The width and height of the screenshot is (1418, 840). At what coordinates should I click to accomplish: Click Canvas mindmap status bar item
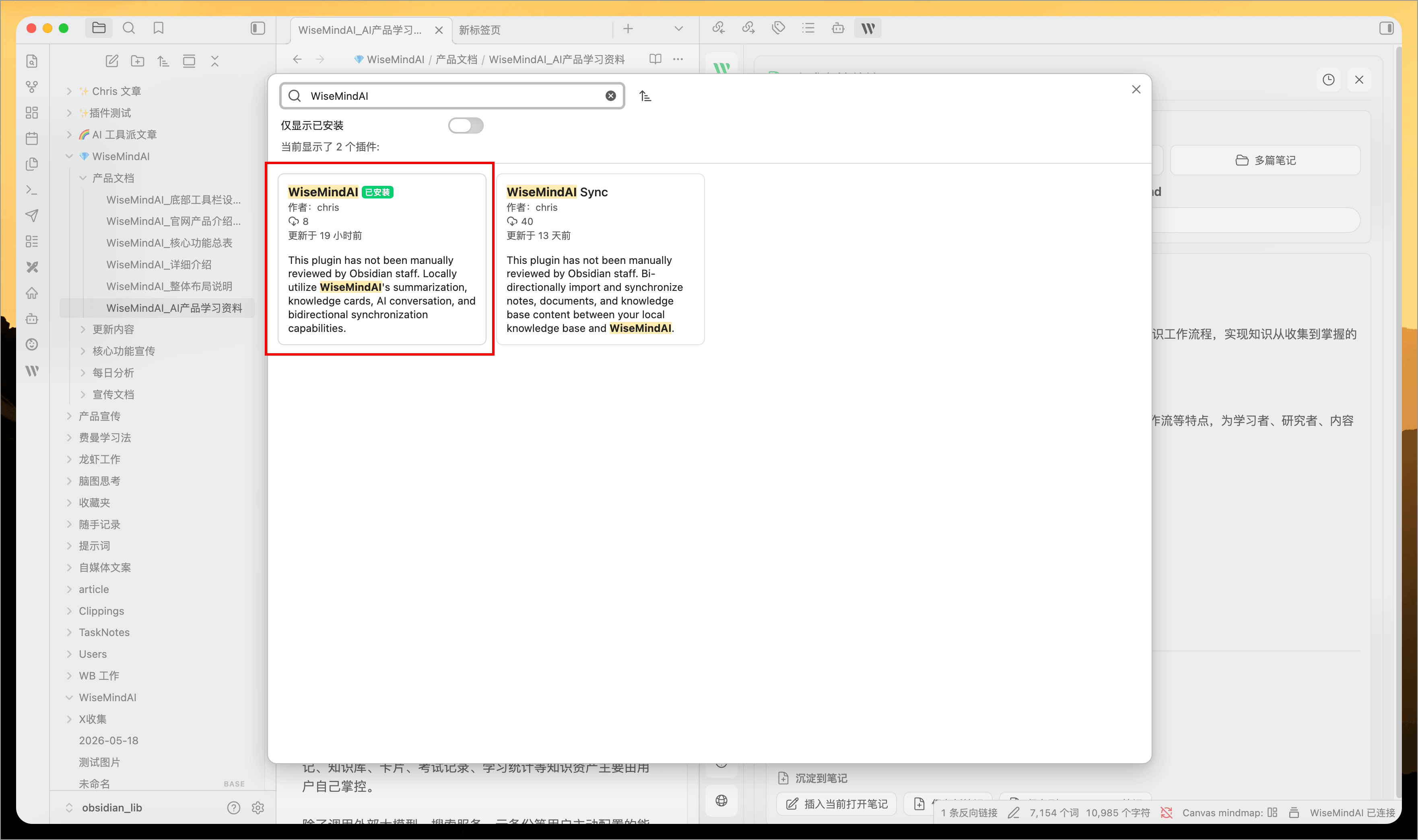pos(1230,813)
